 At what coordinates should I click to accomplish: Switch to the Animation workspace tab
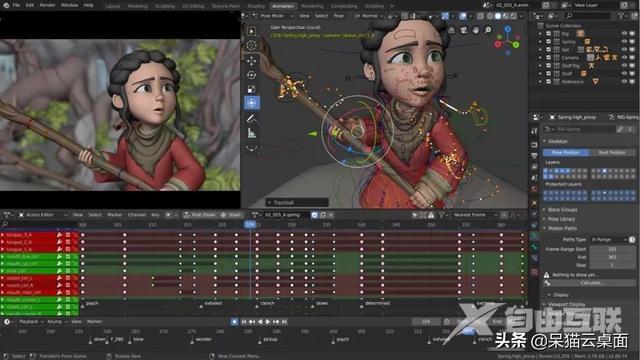pos(283,6)
